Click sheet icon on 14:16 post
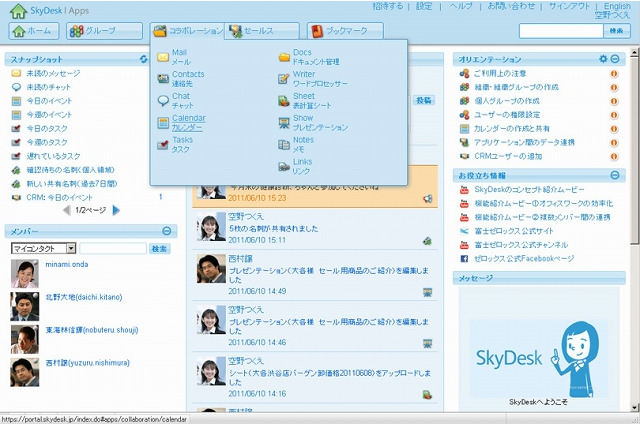 (x=427, y=395)
